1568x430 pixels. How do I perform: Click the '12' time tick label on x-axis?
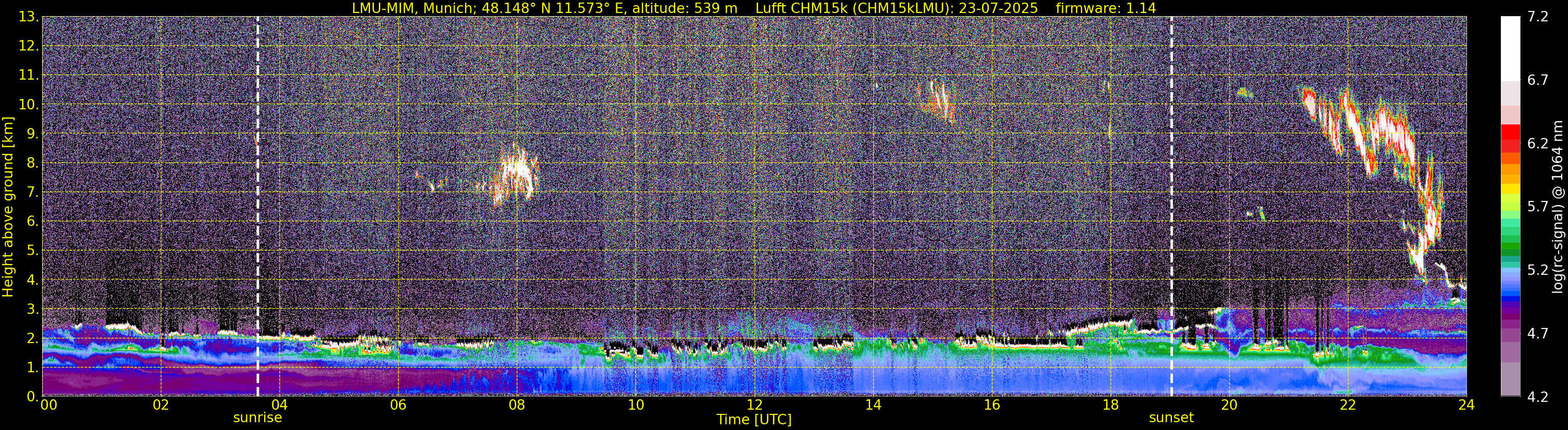point(754,405)
